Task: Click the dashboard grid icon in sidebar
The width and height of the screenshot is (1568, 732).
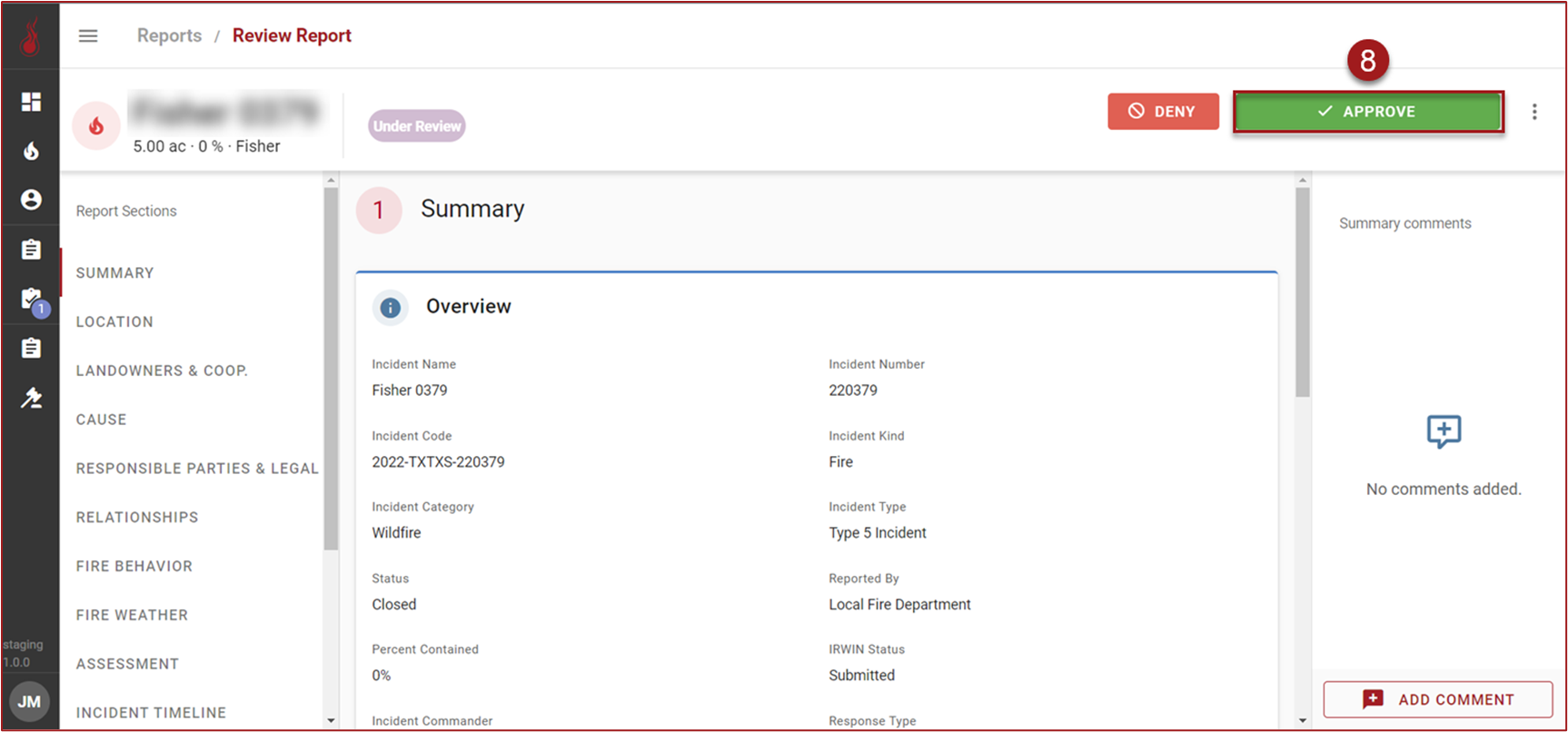Action: tap(31, 102)
